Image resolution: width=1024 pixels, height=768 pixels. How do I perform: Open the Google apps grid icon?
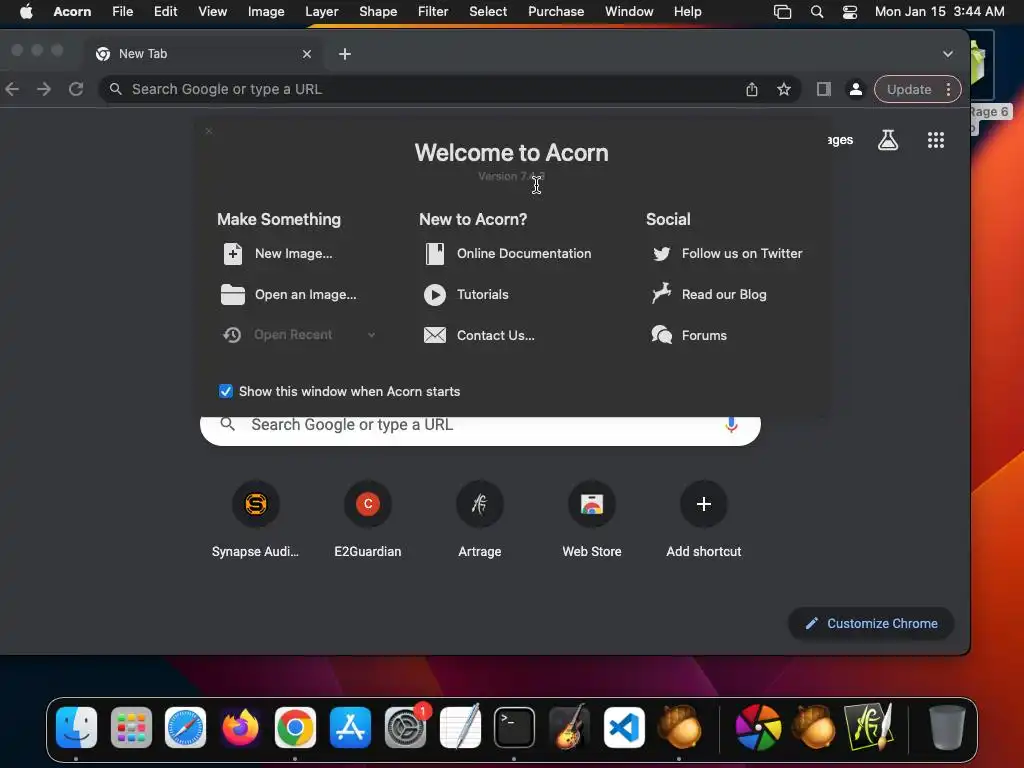936,140
